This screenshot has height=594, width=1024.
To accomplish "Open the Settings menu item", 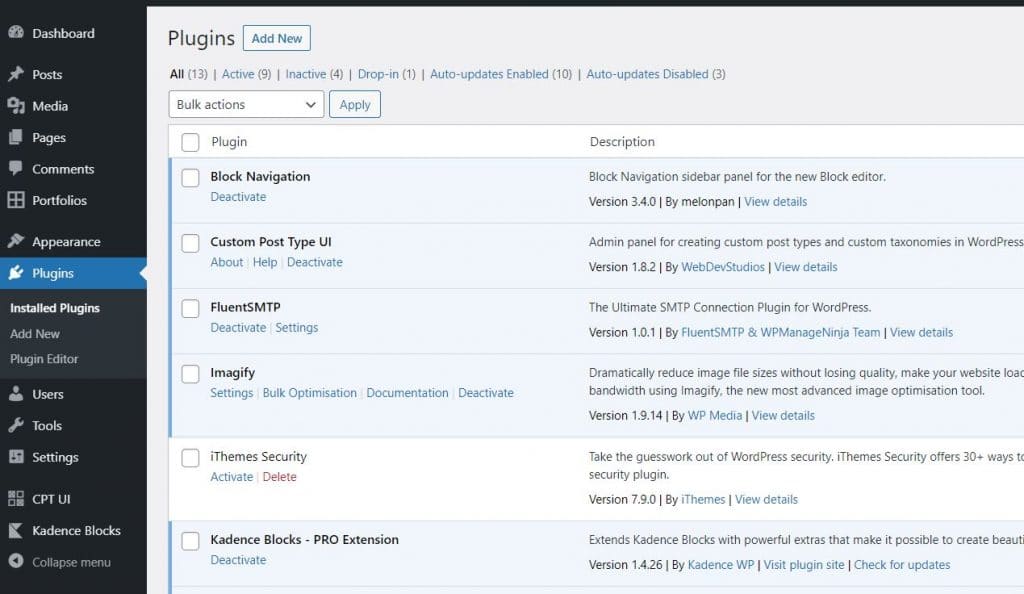I will pos(56,458).
